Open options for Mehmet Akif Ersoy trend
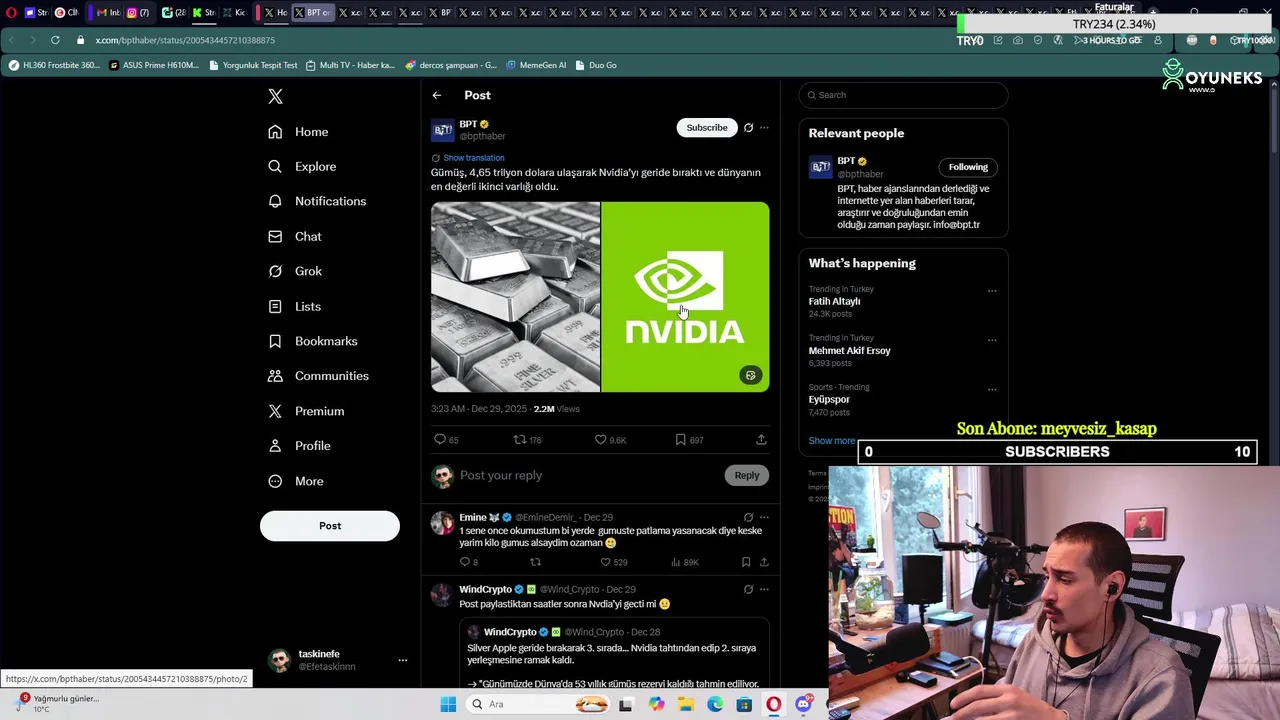The image size is (1280, 720). 992,340
